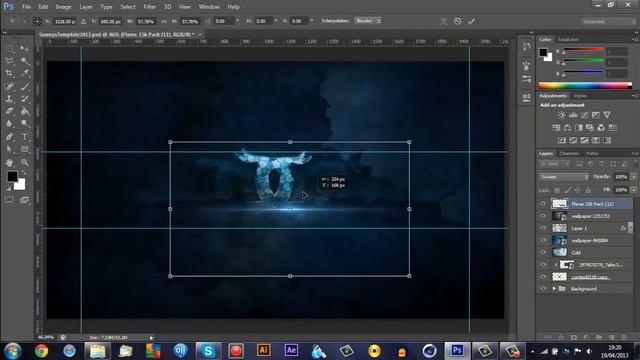Hide the Background group
Screen dimensions: 640x360
click(543, 289)
